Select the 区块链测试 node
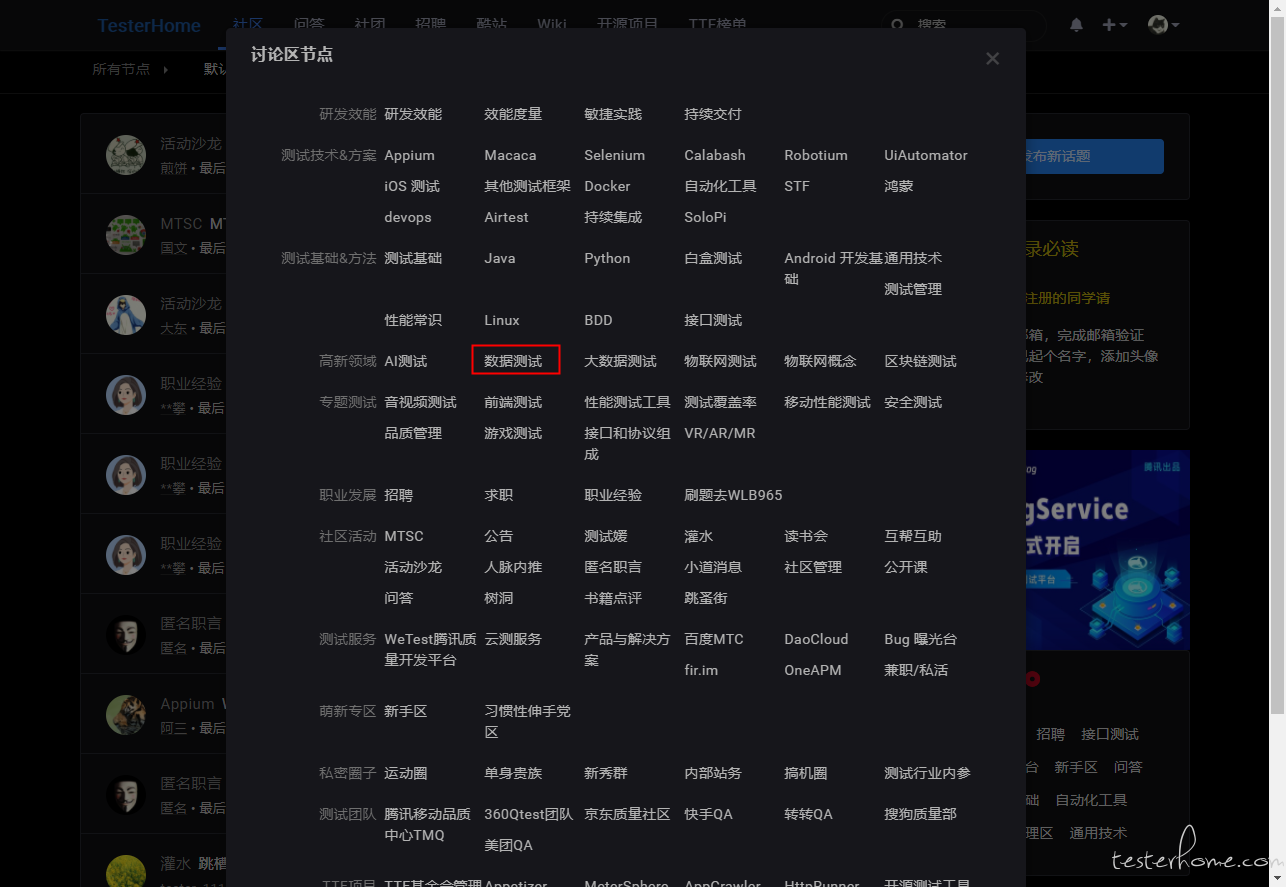 pyautogui.click(x=920, y=361)
